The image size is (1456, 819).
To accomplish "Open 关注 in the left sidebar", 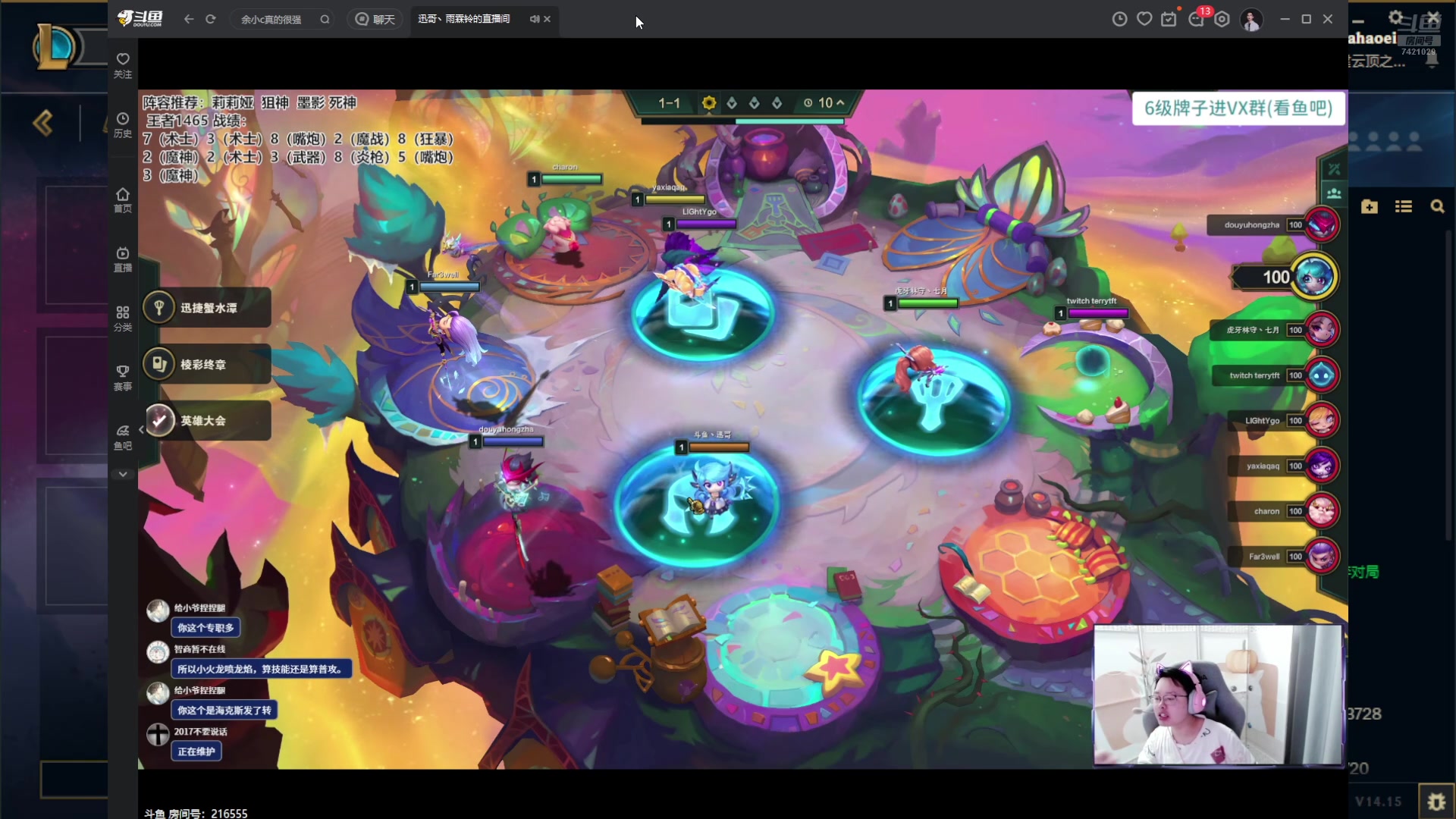I will 123,65.
